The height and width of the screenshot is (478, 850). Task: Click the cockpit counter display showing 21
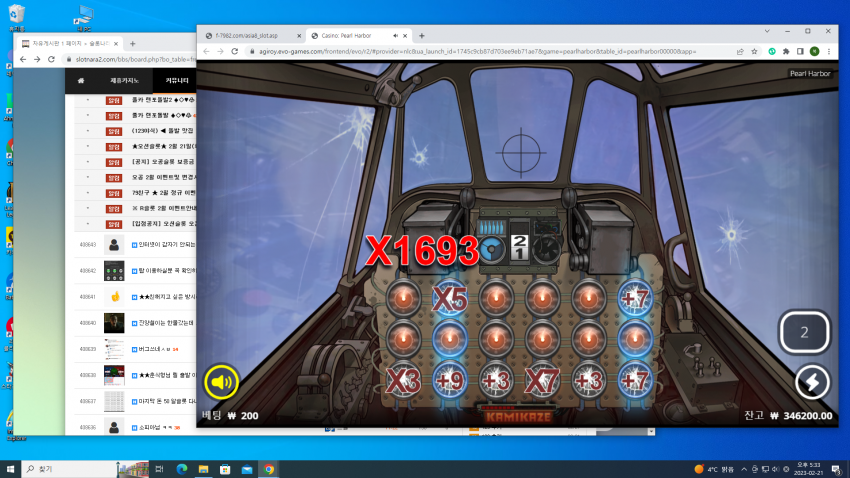[519, 247]
